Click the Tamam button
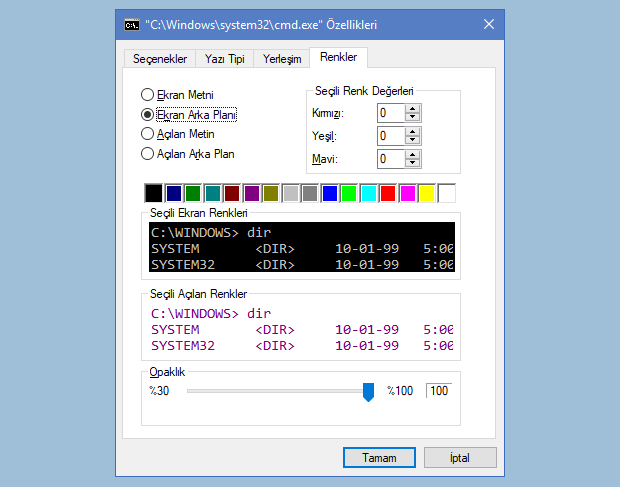 pos(379,458)
